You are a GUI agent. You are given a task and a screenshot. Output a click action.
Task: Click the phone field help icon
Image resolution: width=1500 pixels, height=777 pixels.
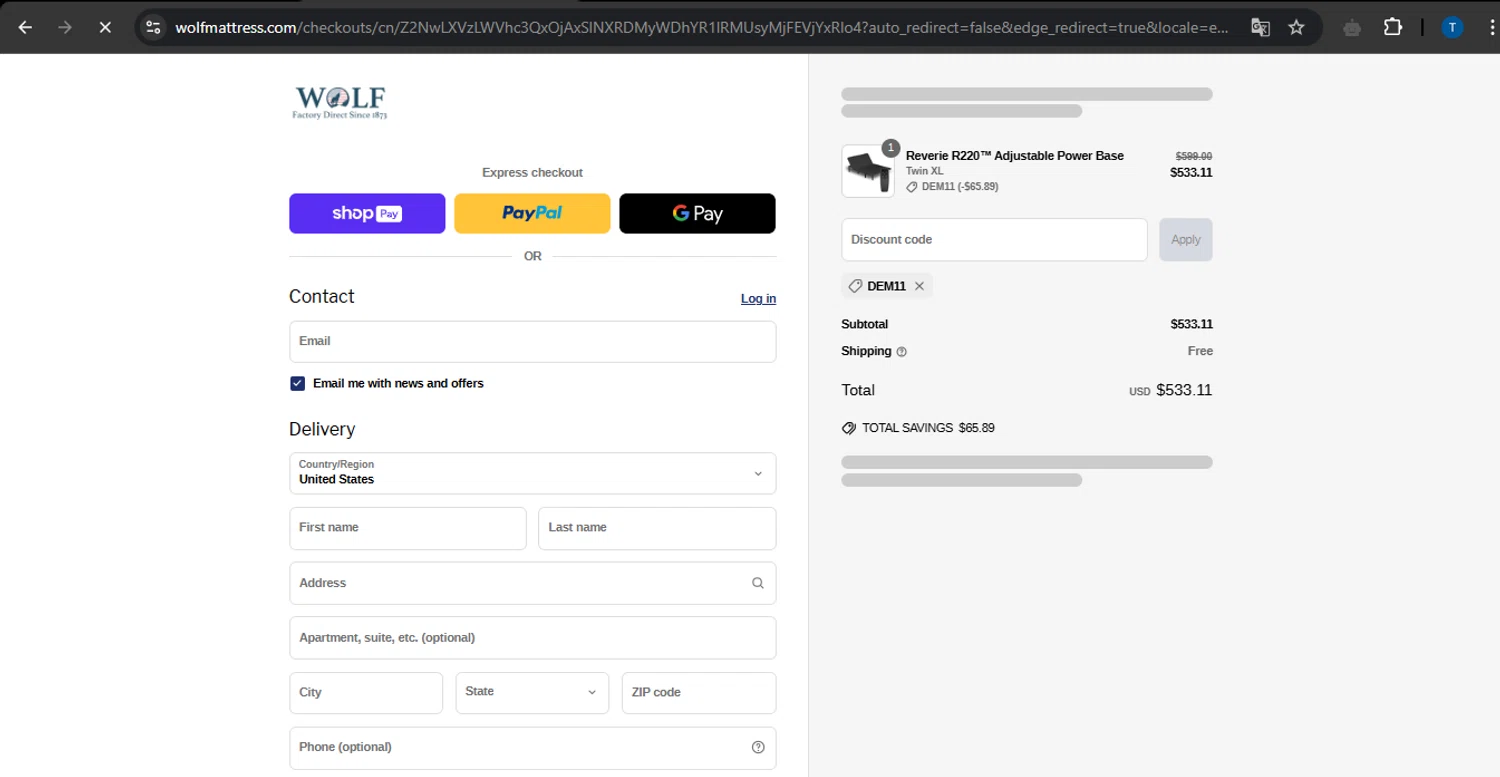(x=758, y=747)
